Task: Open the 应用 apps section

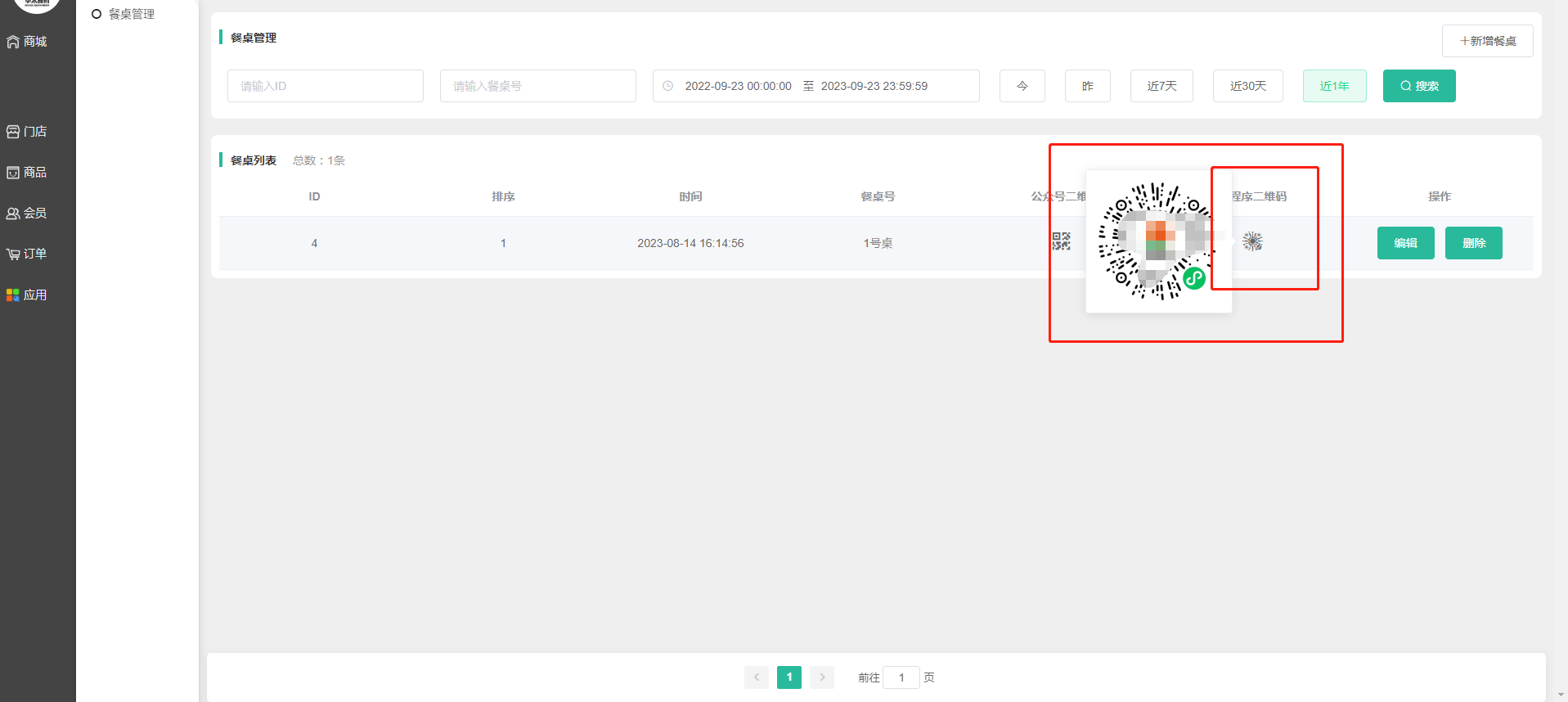Action: point(28,295)
